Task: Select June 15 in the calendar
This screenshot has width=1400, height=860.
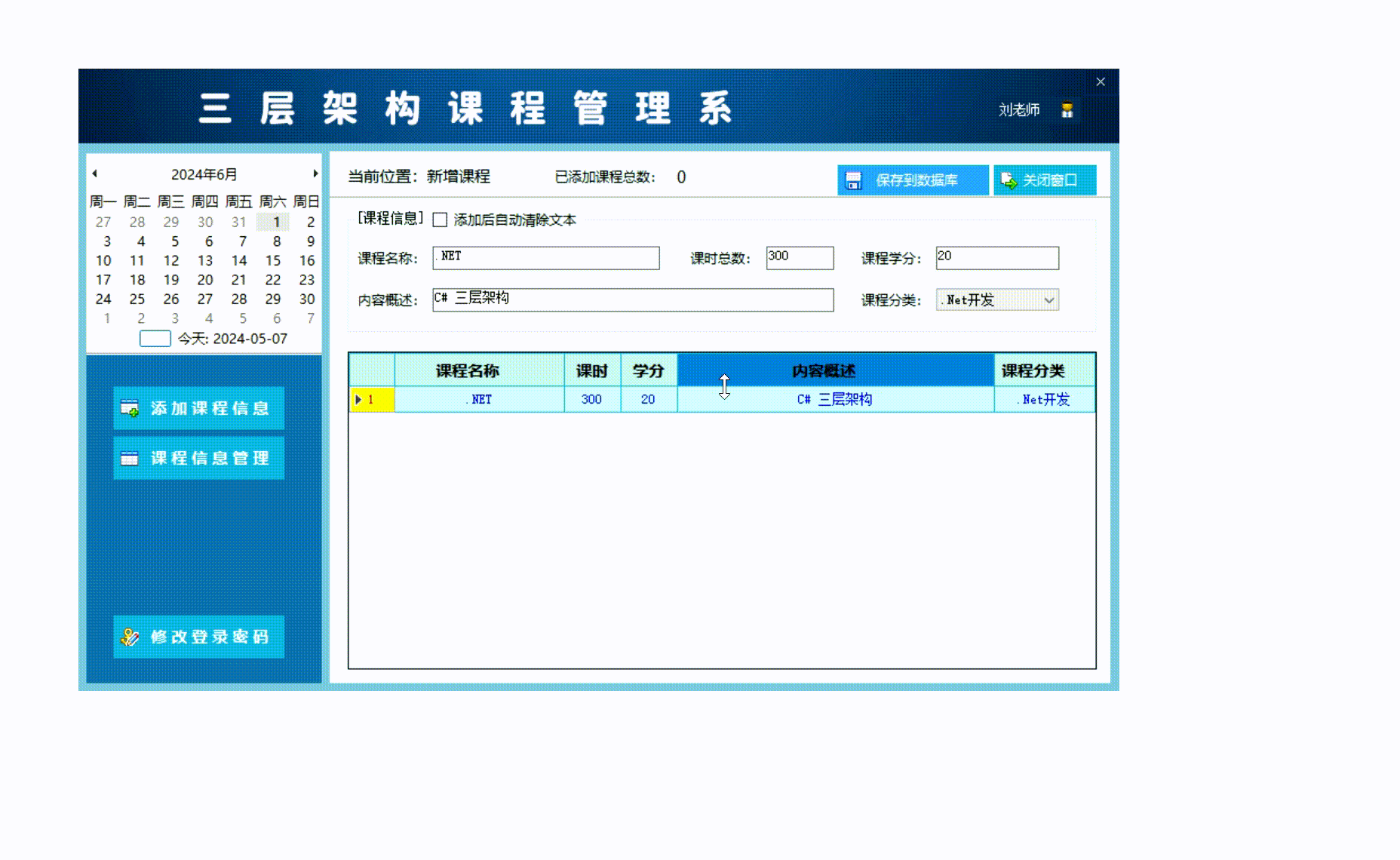Action: pos(273,260)
